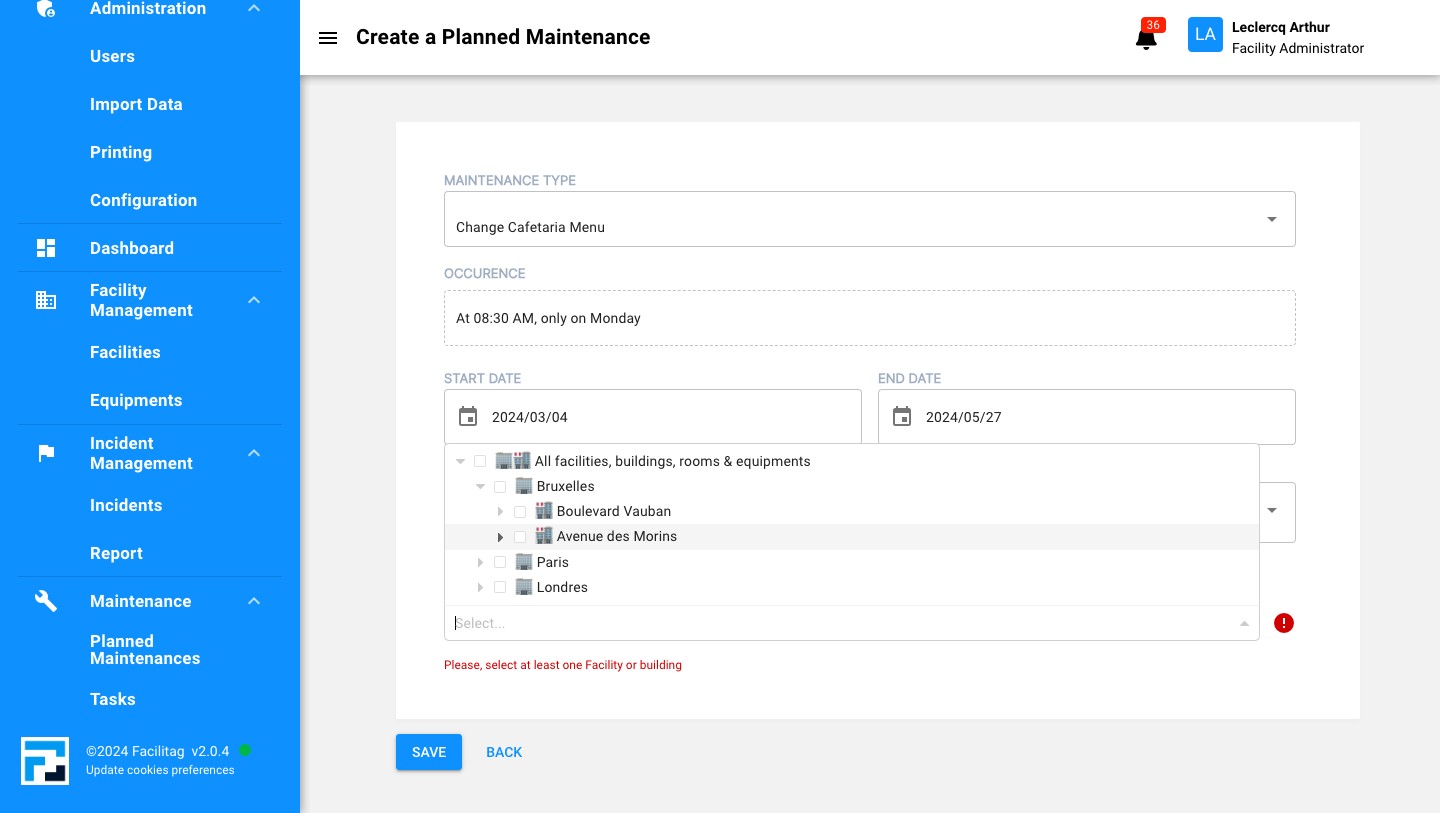Viewport: 1440px width, 813px height.
Task: Select the Paris facility checkbox
Action: click(500, 562)
